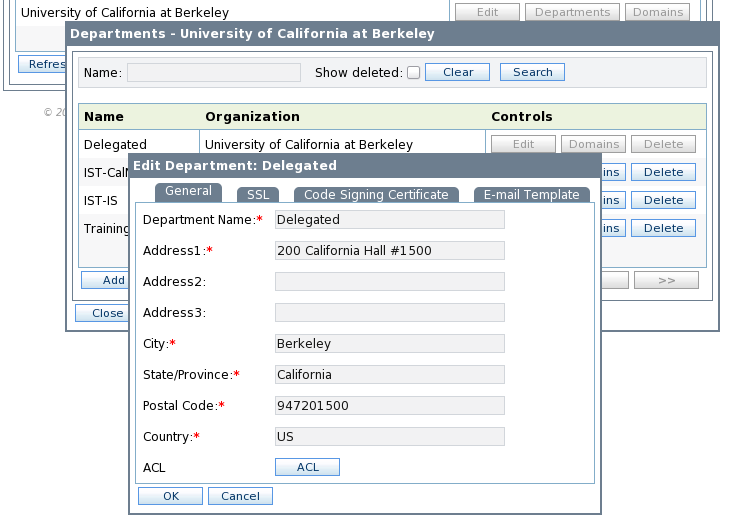Viewport: 729px width, 527px height.
Task: Click the Country field
Action: (x=390, y=436)
